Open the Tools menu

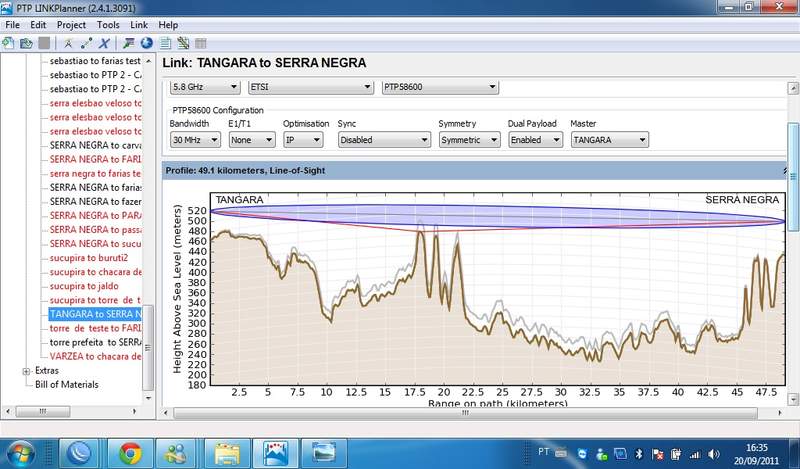tap(108, 24)
